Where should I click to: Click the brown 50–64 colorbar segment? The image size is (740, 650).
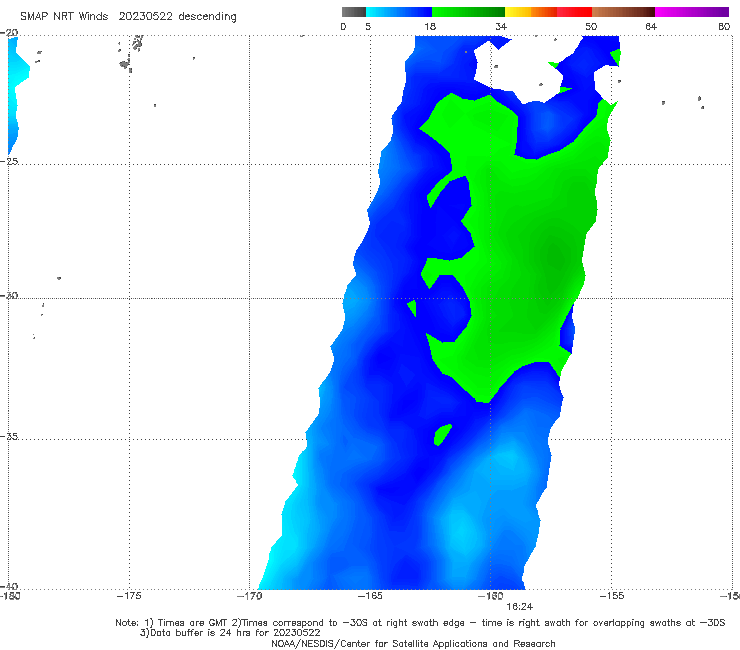tap(623, 12)
